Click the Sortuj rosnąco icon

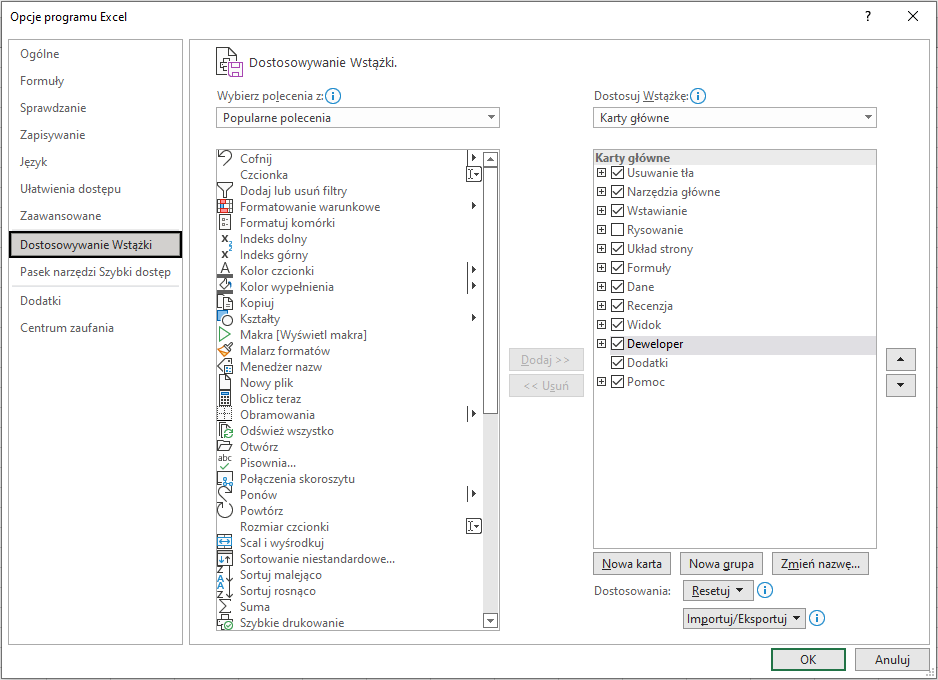click(224, 590)
